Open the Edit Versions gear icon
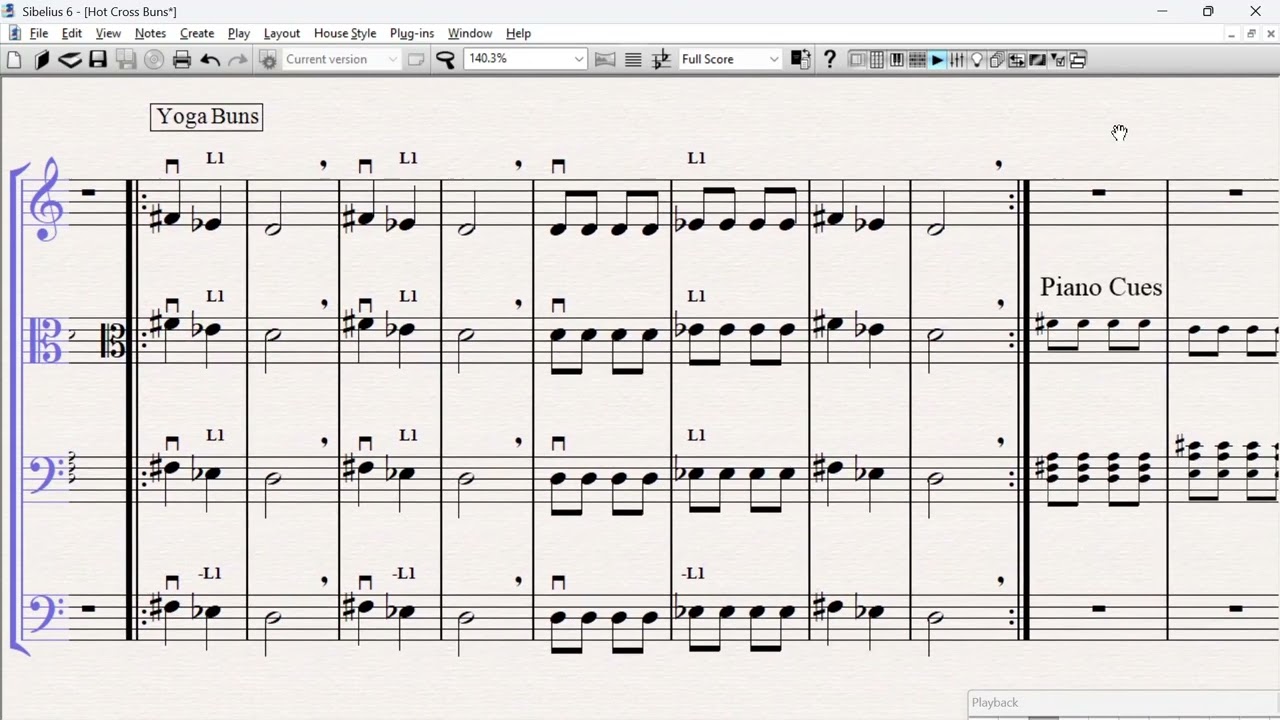Image resolution: width=1280 pixels, height=720 pixels. [268, 60]
